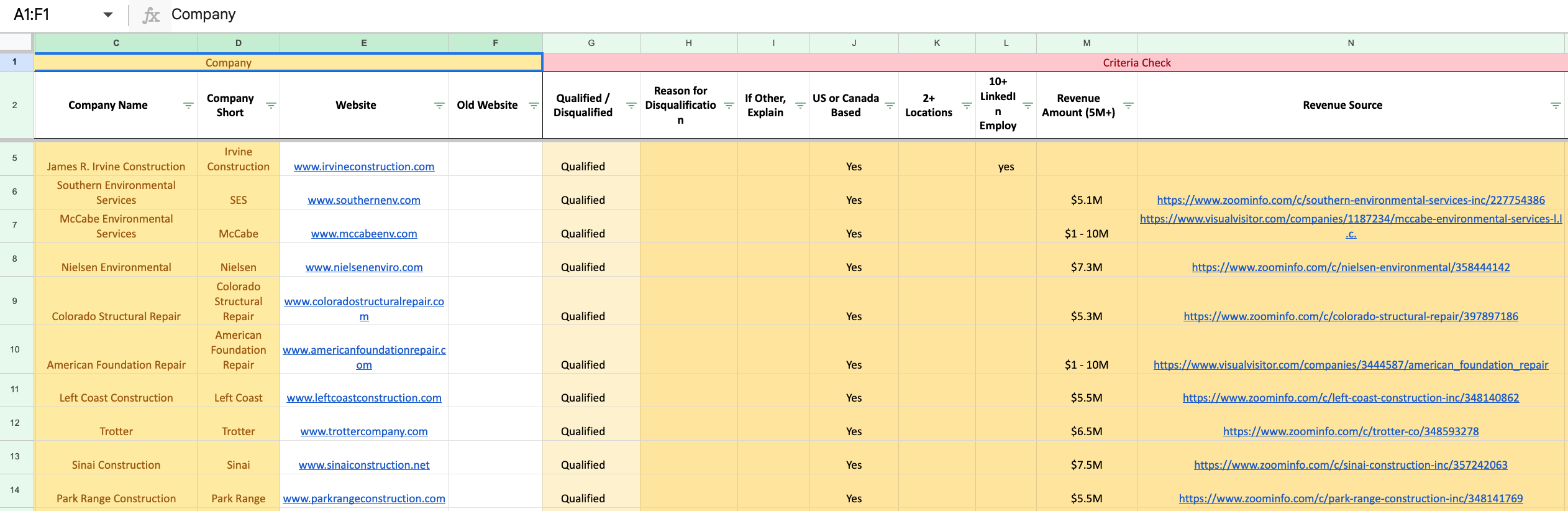Screen dimensions: 1568x511
Task: Open the US or Canada Based filter
Action: click(890, 106)
